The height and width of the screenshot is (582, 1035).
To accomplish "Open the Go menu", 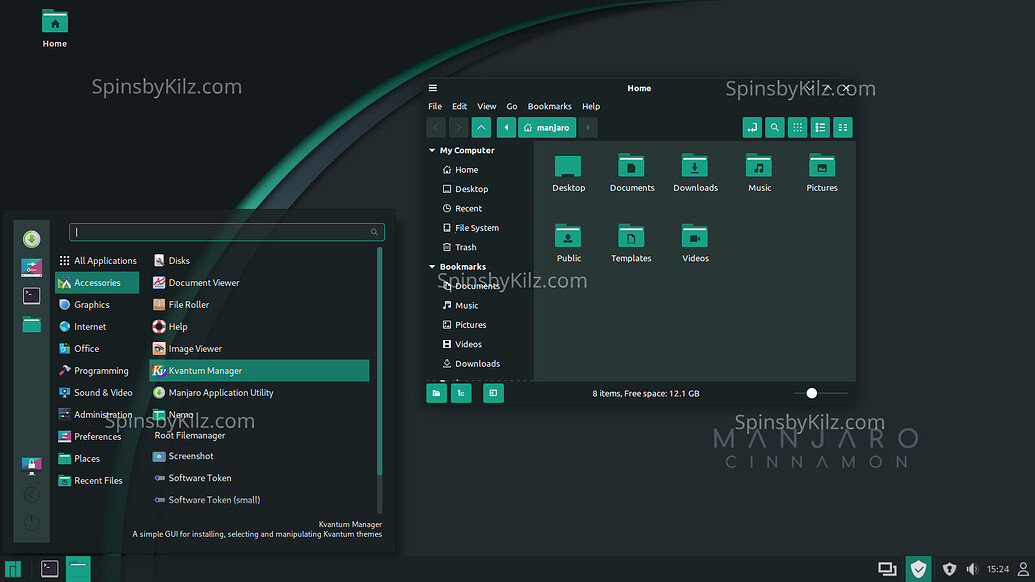I will click(511, 106).
